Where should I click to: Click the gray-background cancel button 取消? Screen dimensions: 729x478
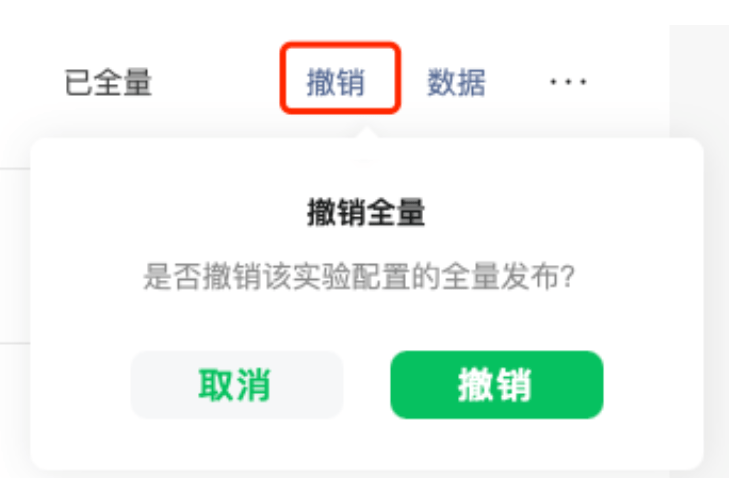tap(237, 385)
